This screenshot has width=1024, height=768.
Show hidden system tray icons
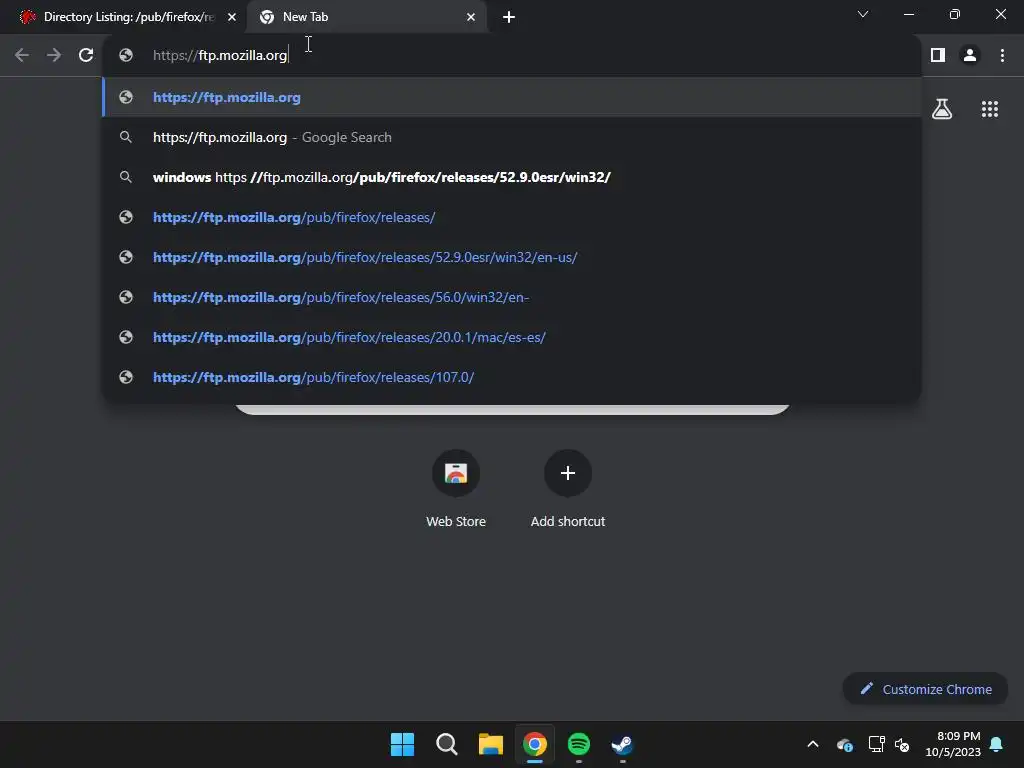[813, 744]
